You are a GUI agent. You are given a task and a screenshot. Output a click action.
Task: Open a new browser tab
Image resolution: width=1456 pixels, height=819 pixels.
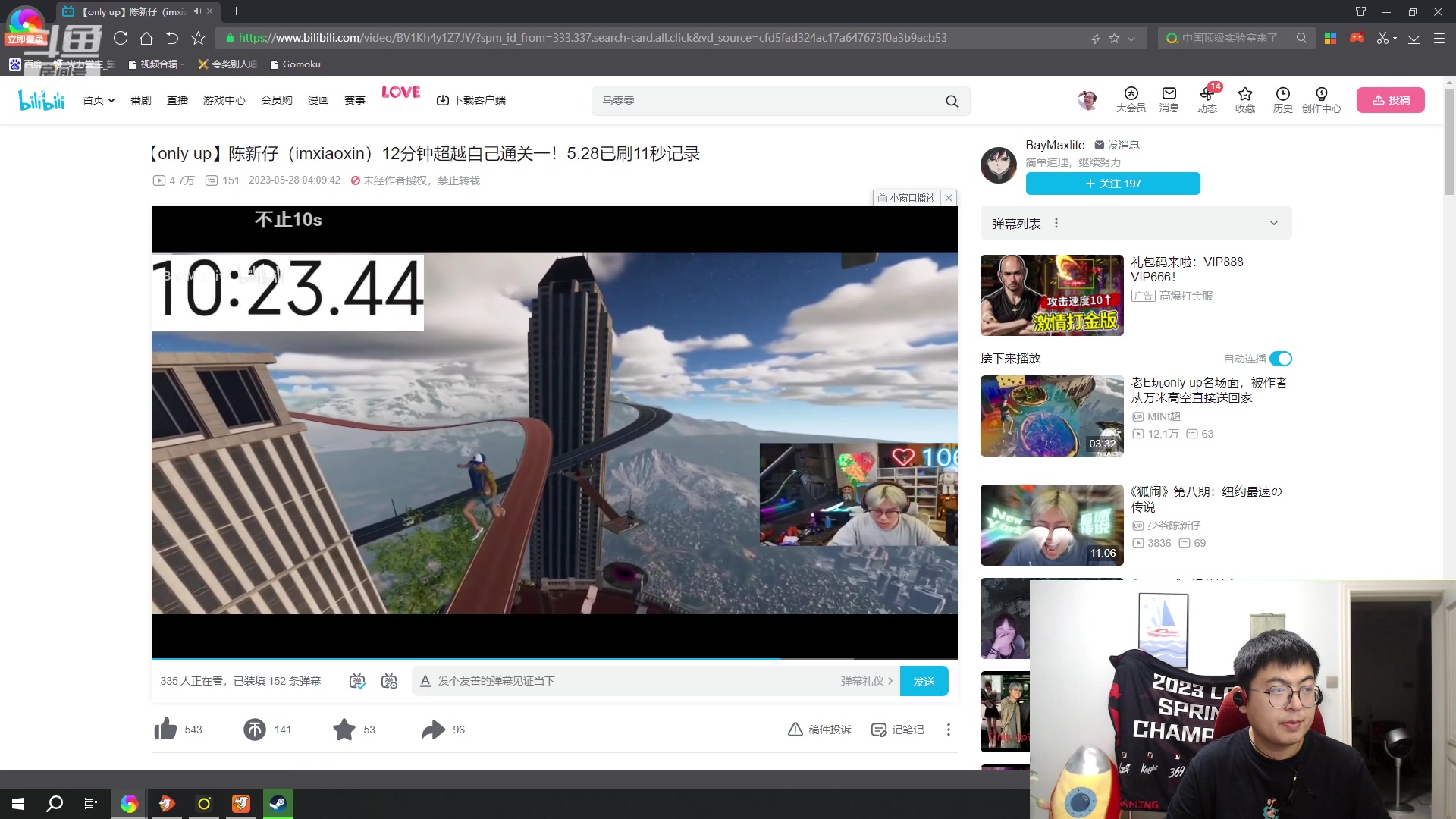[236, 11]
